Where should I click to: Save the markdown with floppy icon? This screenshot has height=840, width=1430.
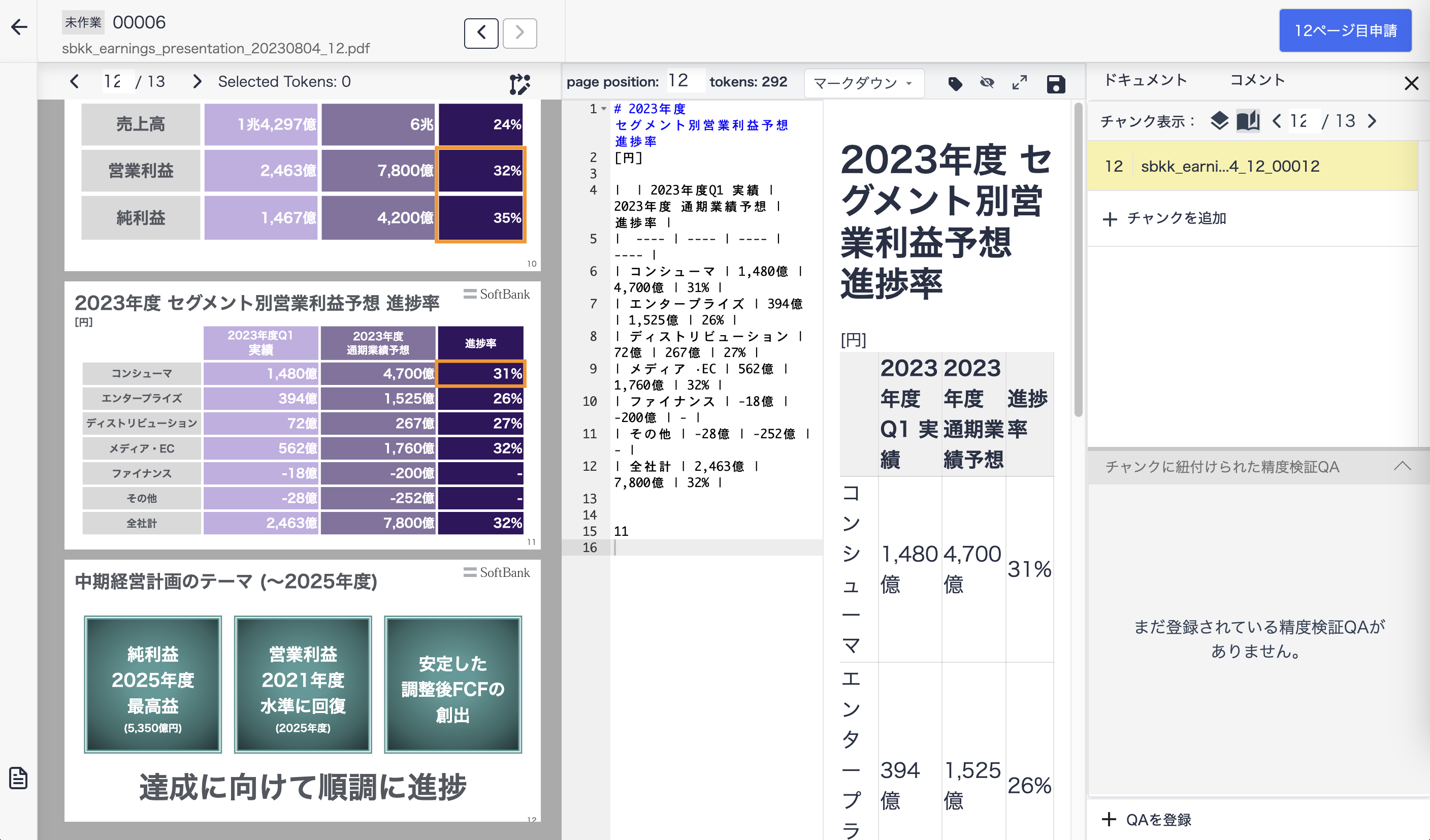1055,84
